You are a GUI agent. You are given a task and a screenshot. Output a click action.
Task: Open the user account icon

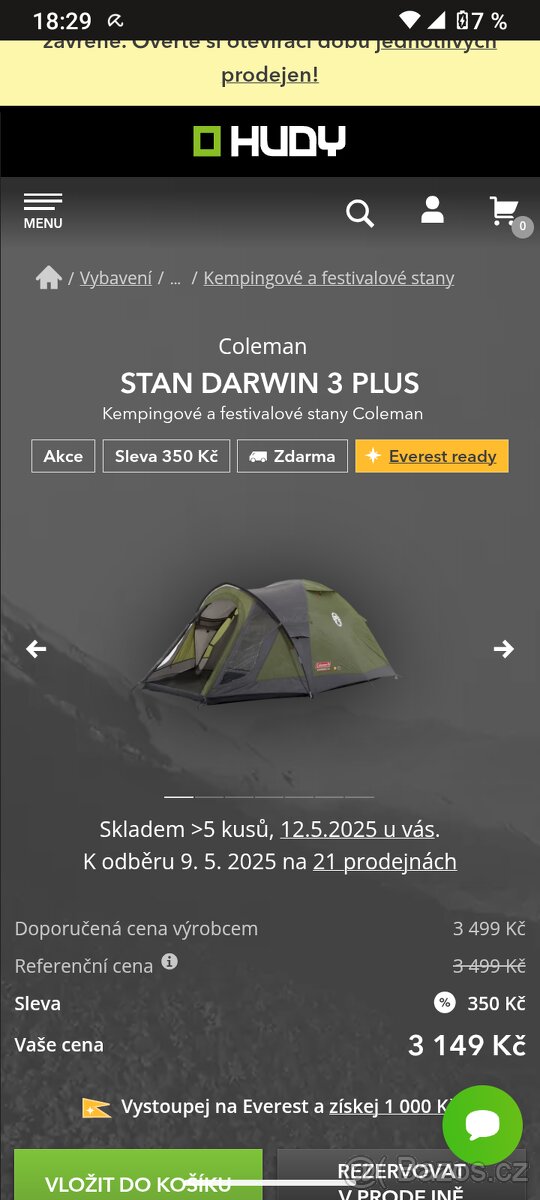[432, 210]
